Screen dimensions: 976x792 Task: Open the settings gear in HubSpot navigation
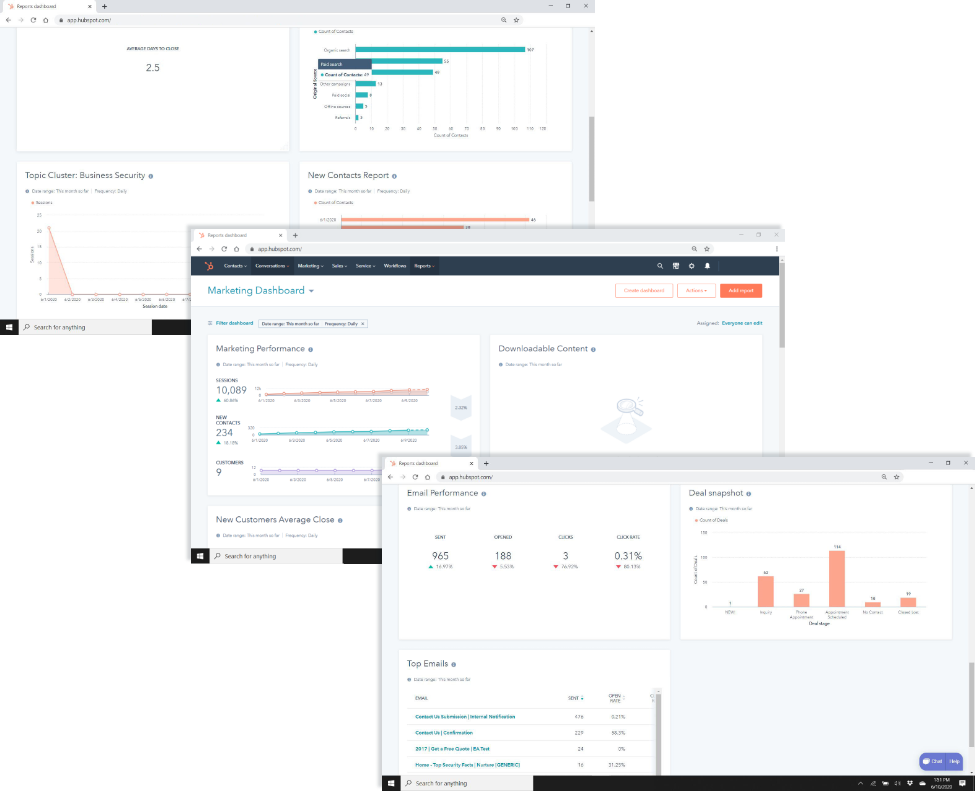point(691,266)
